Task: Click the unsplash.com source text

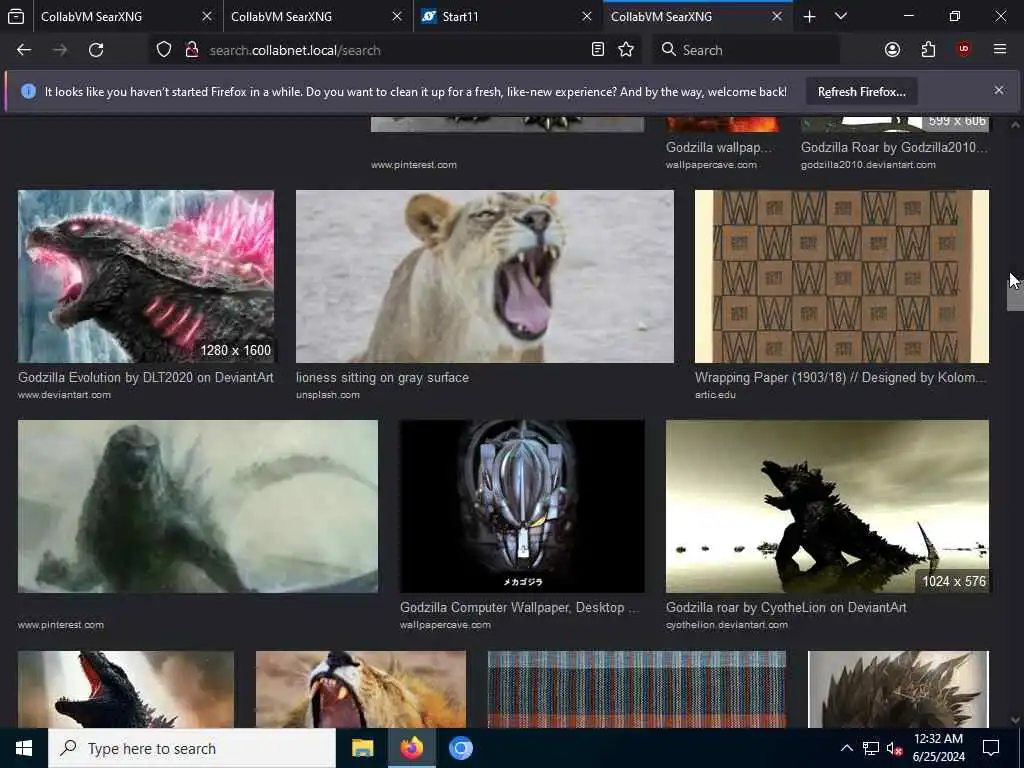Action: point(328,394)
